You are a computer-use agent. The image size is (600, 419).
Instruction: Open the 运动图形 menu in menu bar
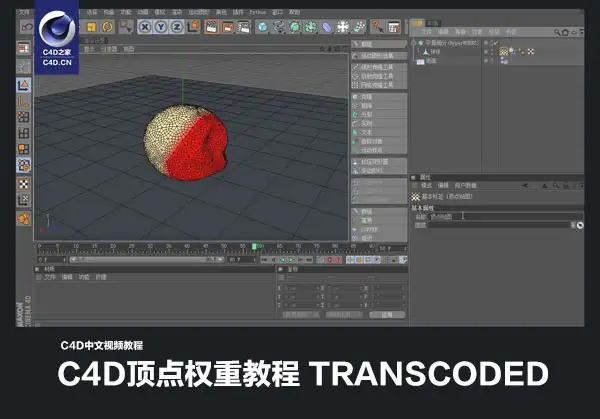point(199,12)
